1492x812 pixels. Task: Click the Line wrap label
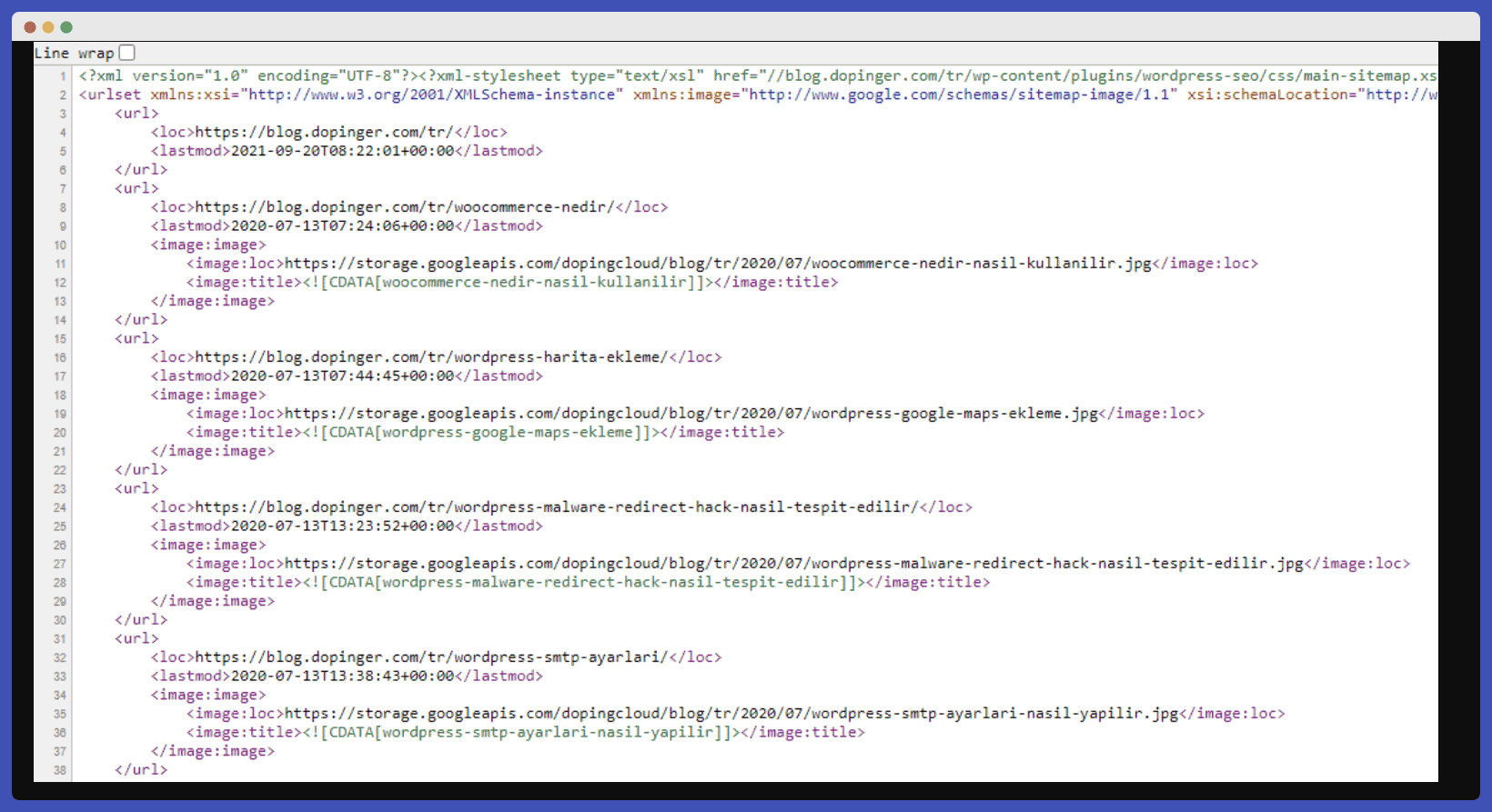(74, 53)
